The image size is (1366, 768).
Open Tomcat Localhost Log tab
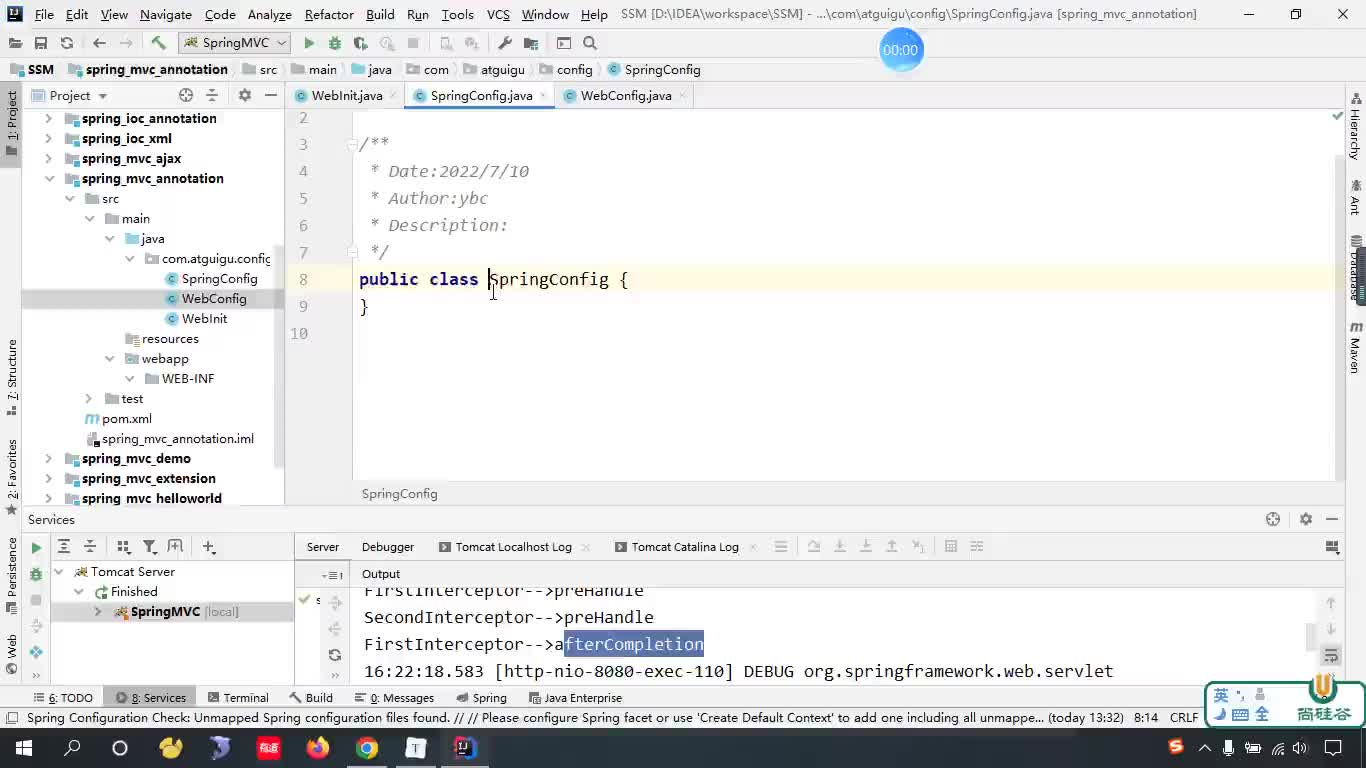(513, 547)
